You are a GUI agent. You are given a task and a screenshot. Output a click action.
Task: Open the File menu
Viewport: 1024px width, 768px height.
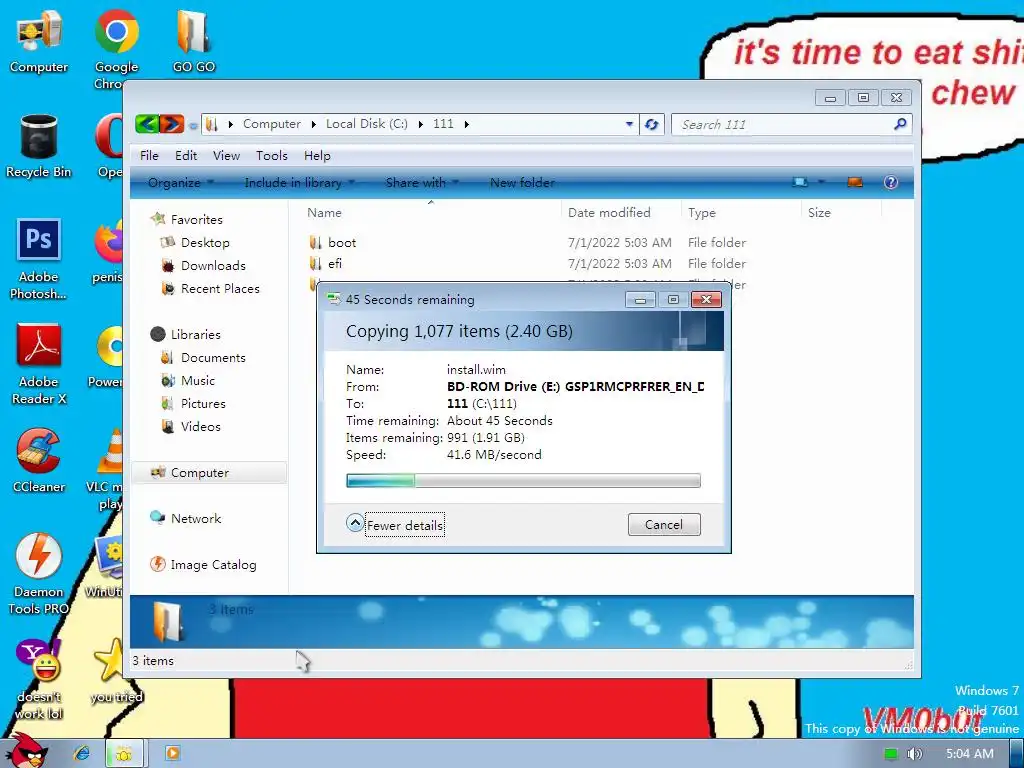[x=149, y=155]
